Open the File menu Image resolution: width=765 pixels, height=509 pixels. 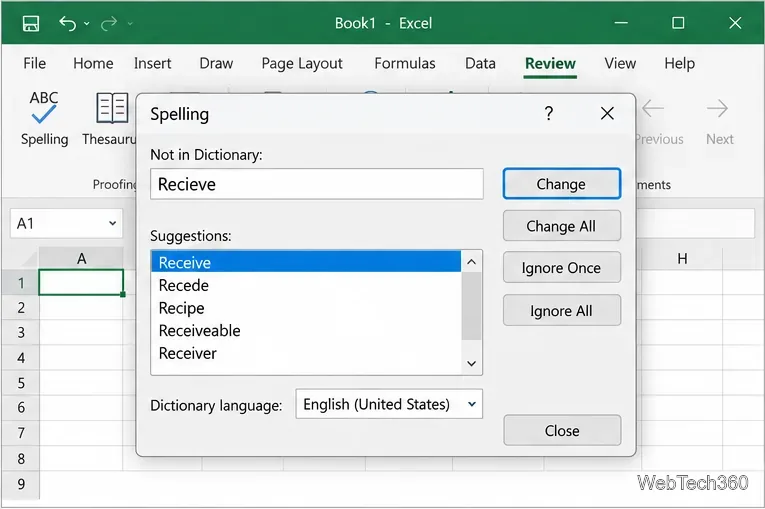coord(35,63)
